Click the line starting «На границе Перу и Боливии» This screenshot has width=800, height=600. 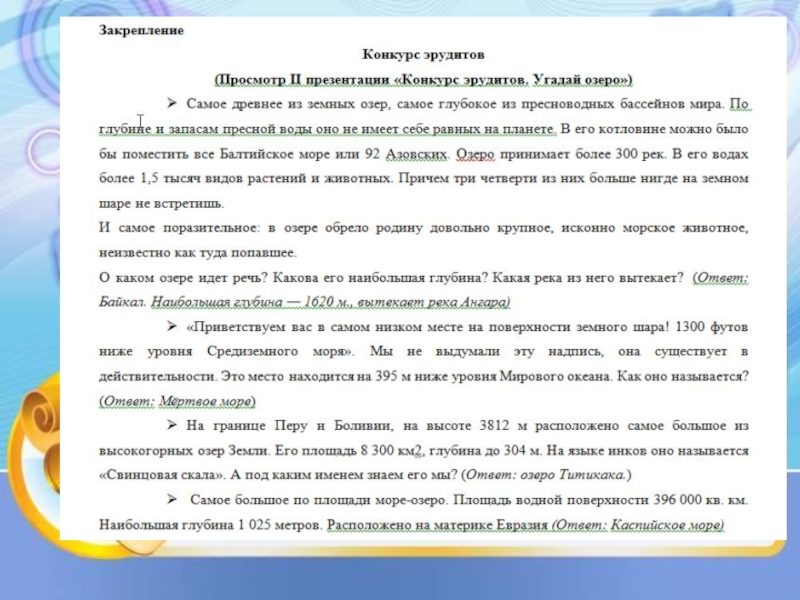(x=467, y=426)
